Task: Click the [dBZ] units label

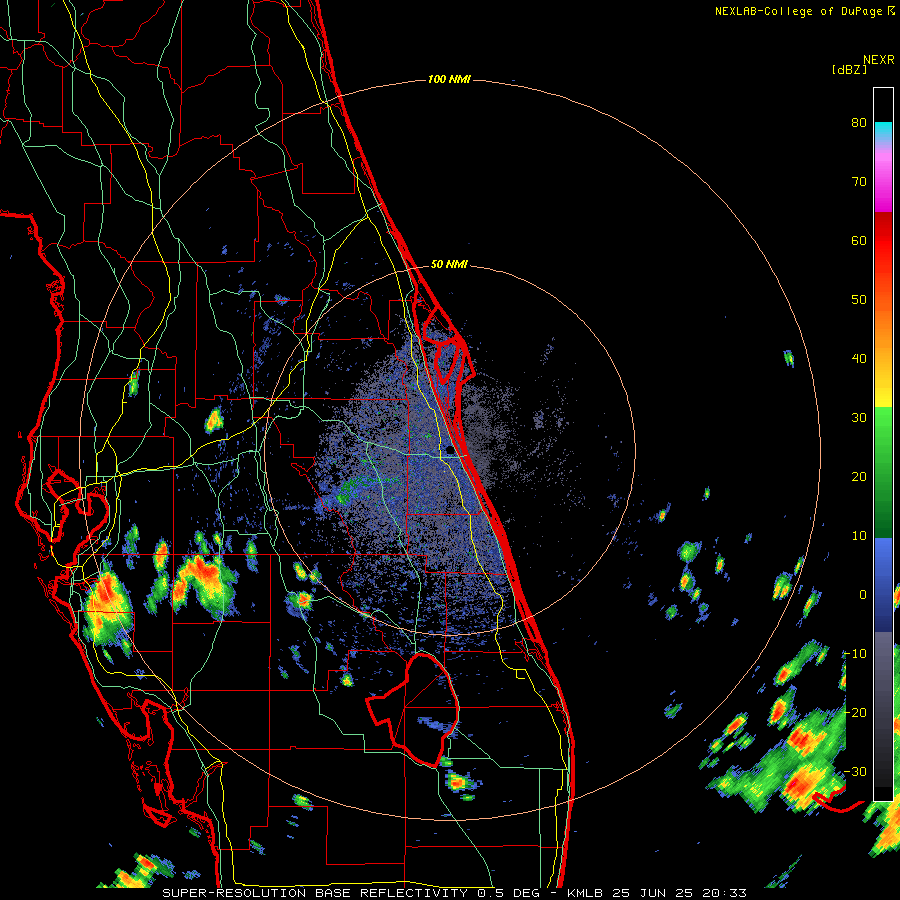Action: 849,69
